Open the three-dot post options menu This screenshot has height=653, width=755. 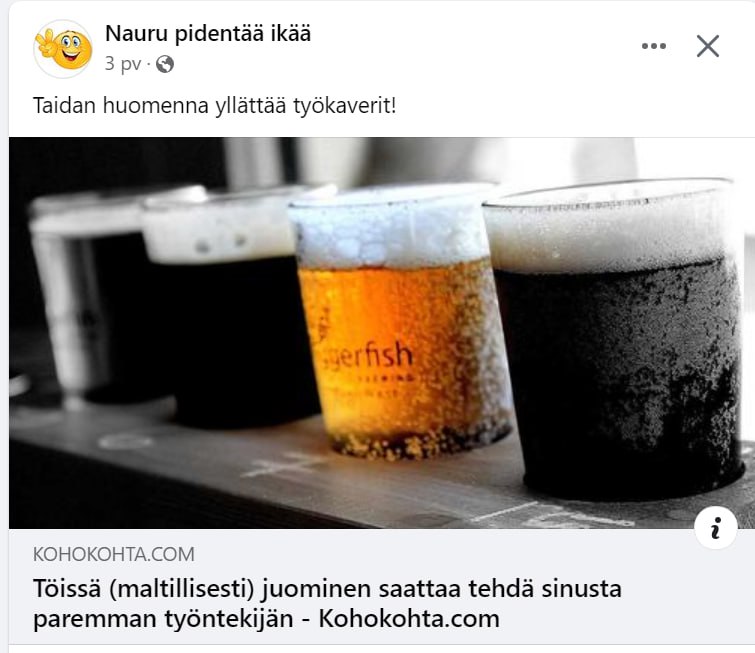tap(653, 46)
